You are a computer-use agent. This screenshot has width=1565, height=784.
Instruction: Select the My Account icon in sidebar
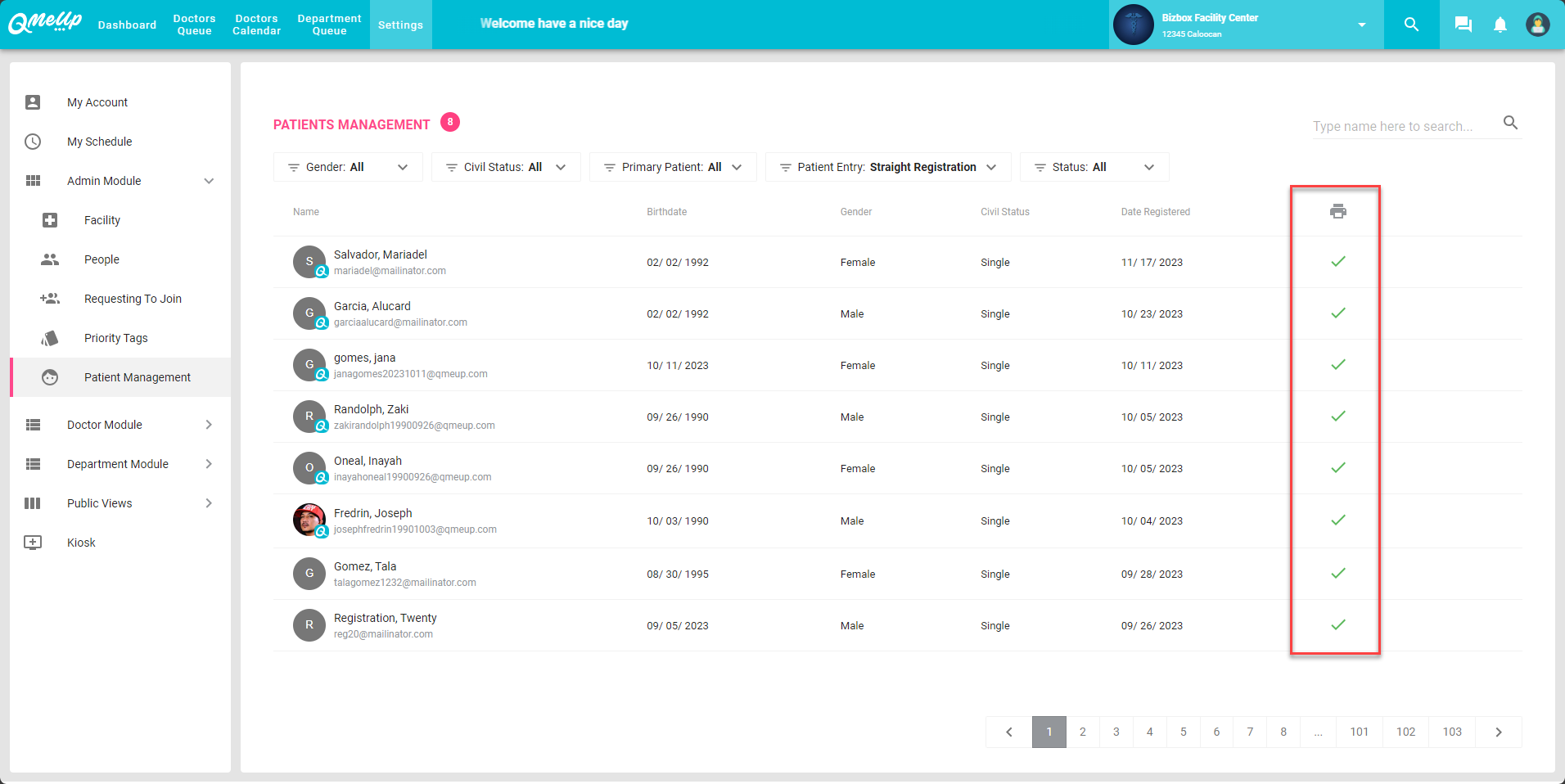tap(33, 101)
